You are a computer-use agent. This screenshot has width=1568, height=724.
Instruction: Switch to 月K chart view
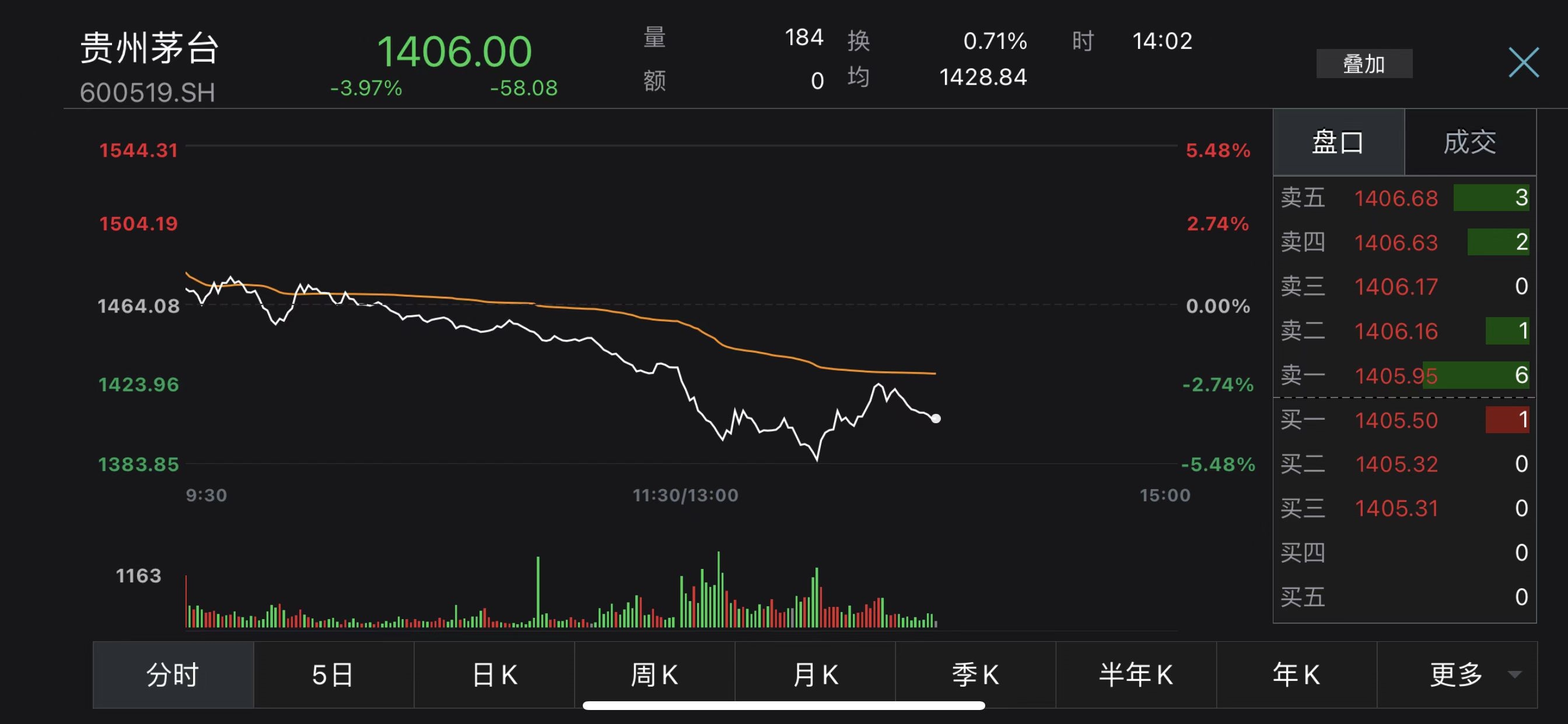coord(815,674)
